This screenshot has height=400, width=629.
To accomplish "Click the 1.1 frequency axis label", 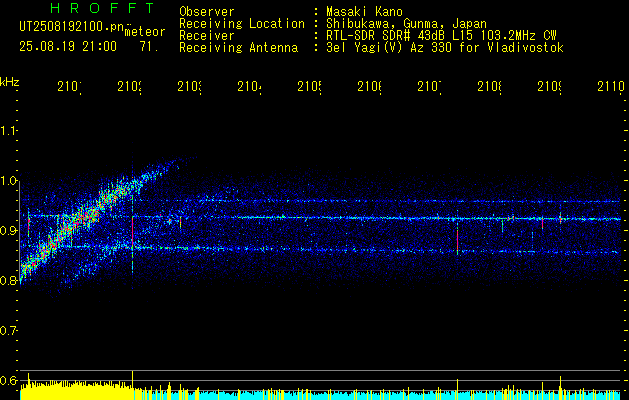I will click(x=8, y=131).
